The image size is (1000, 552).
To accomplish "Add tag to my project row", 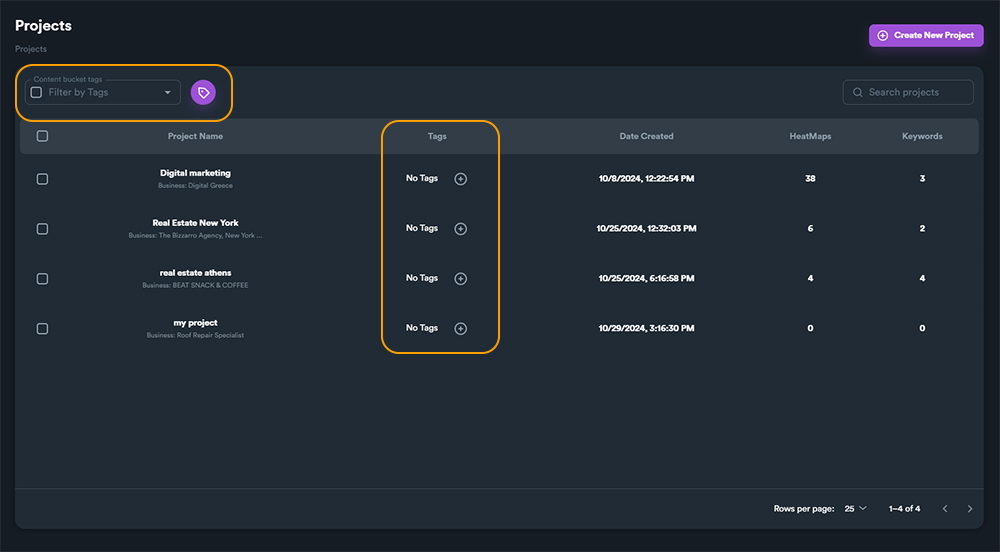I will click(x=460, y=328).
